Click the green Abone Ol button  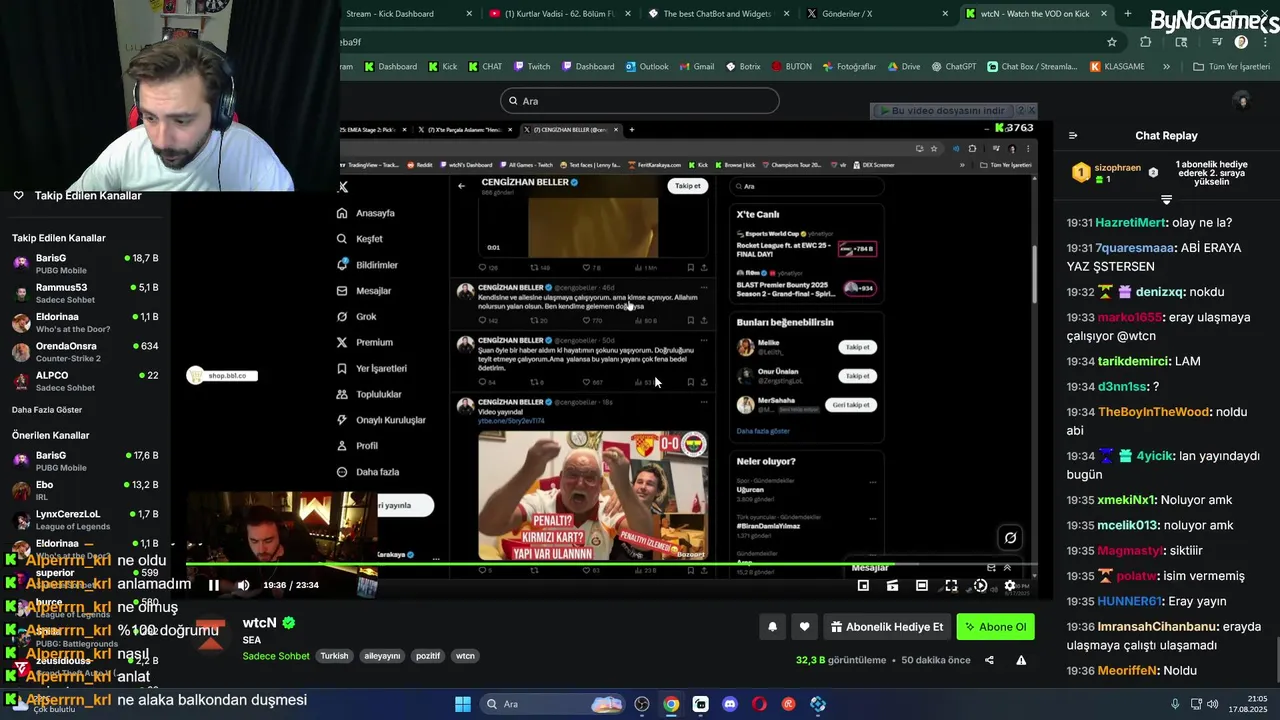995,627
